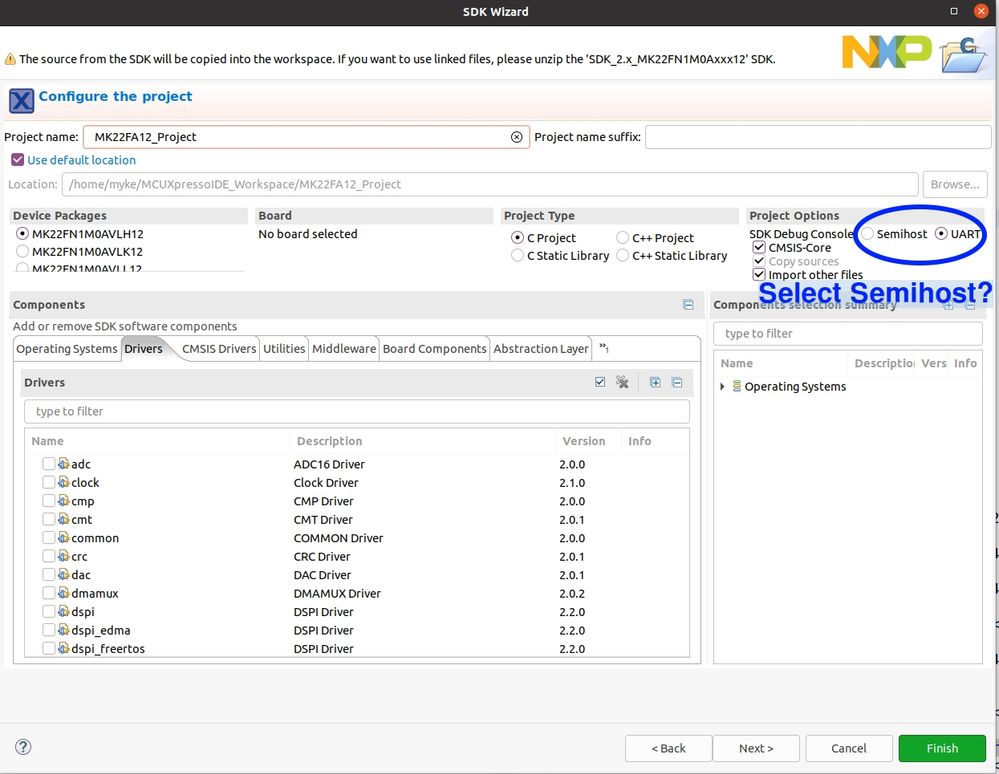999x774 pixels.
Task: Select MK22FN1M0AVLH12 device package
Action: (22, 234)
